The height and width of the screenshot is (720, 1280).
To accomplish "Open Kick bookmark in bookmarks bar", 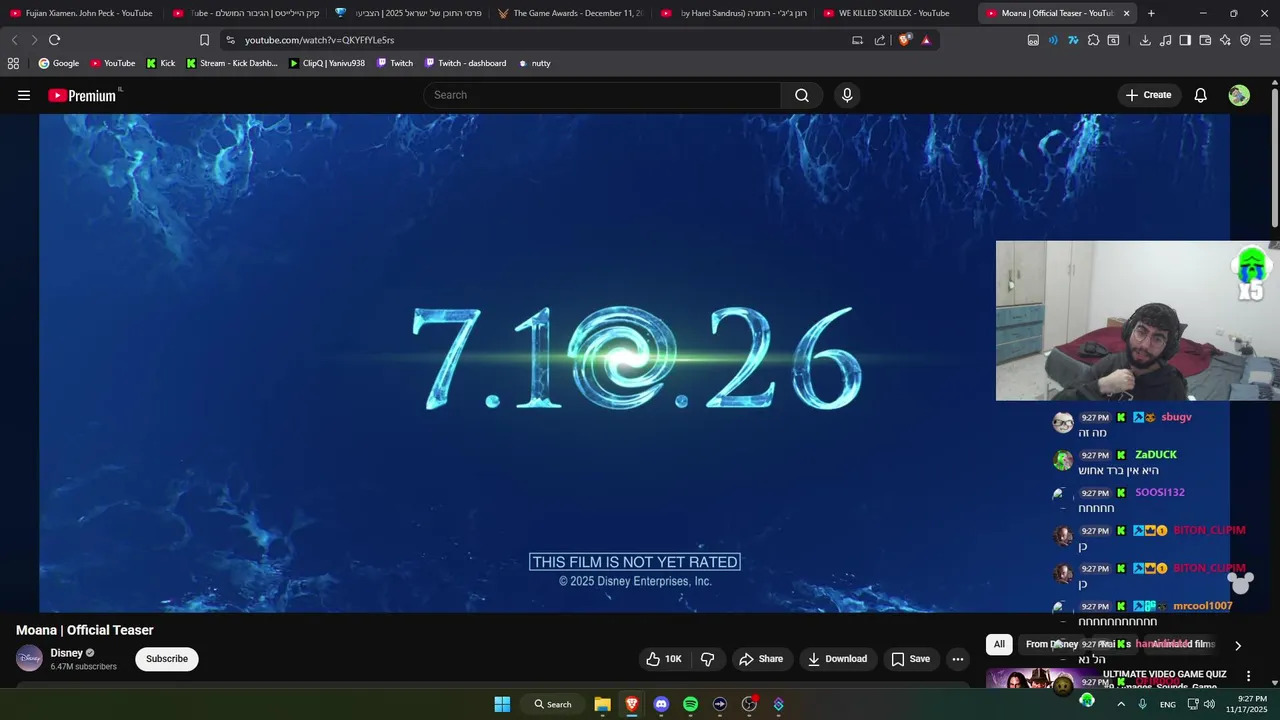I will 160,63.
